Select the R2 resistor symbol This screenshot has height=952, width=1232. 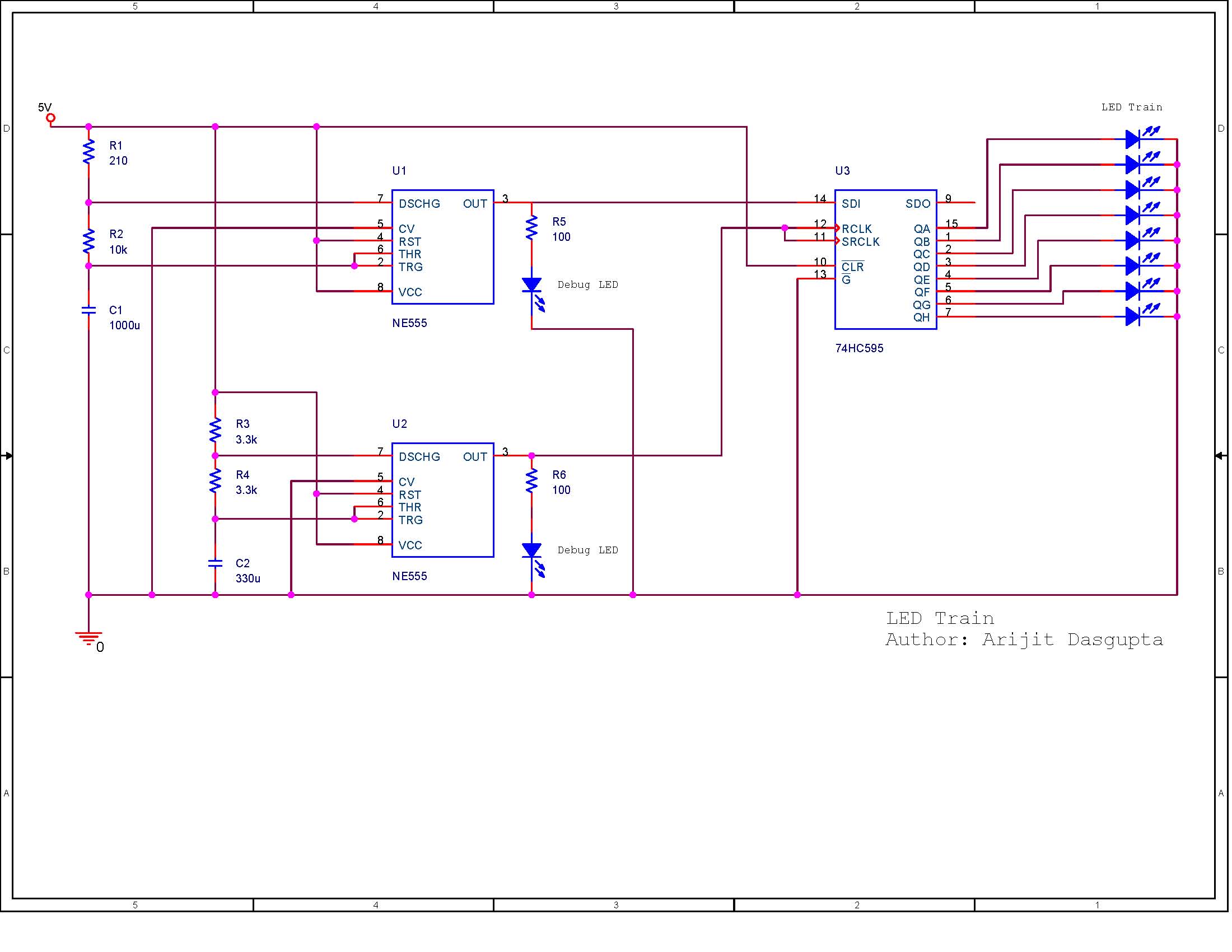(88, 241)
